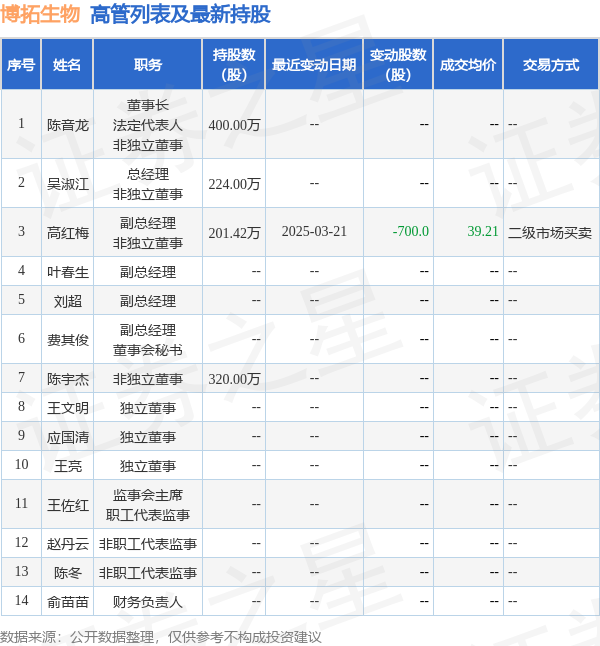Click the -700.0 change value
The width and height of the screenshot is (600, 646).
[410, 232]
